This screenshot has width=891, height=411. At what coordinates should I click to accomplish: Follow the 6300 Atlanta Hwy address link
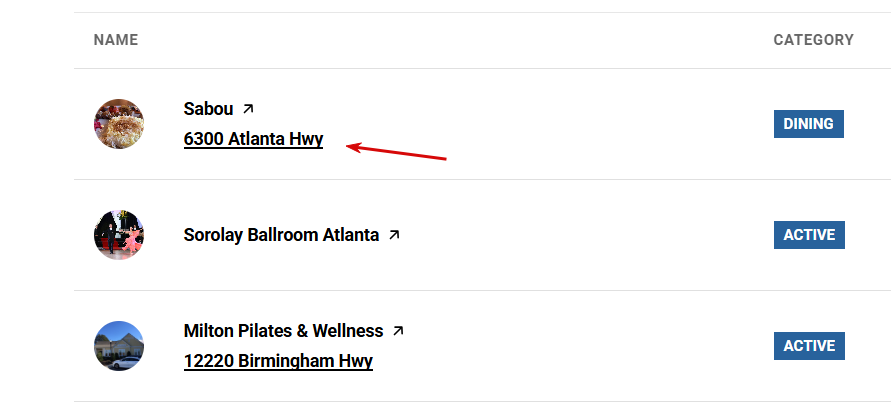(x=253, y=139)
